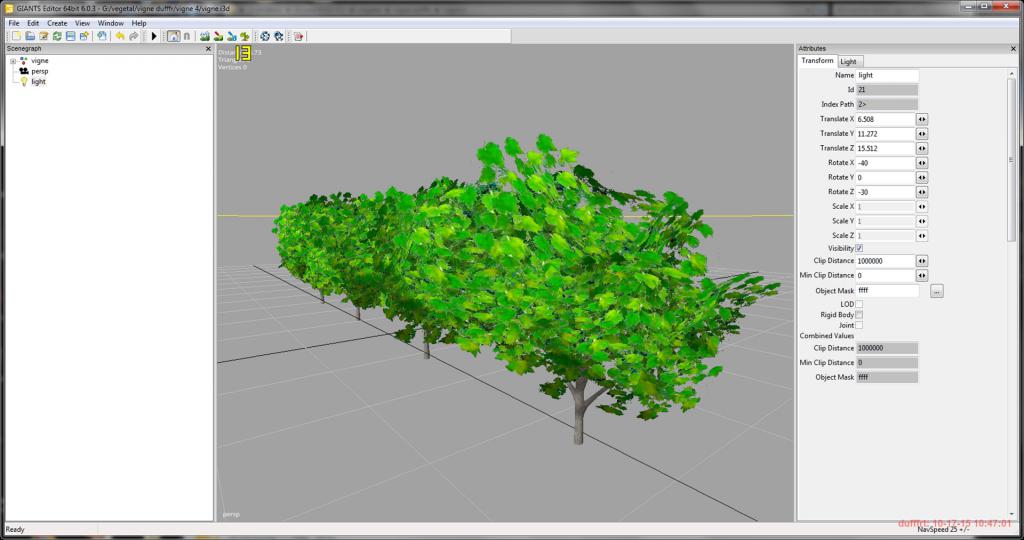The width and height of the screenshot is (1024, 540).
Task: Click the Scale Z arrow stepper
Action: point(921,236)
